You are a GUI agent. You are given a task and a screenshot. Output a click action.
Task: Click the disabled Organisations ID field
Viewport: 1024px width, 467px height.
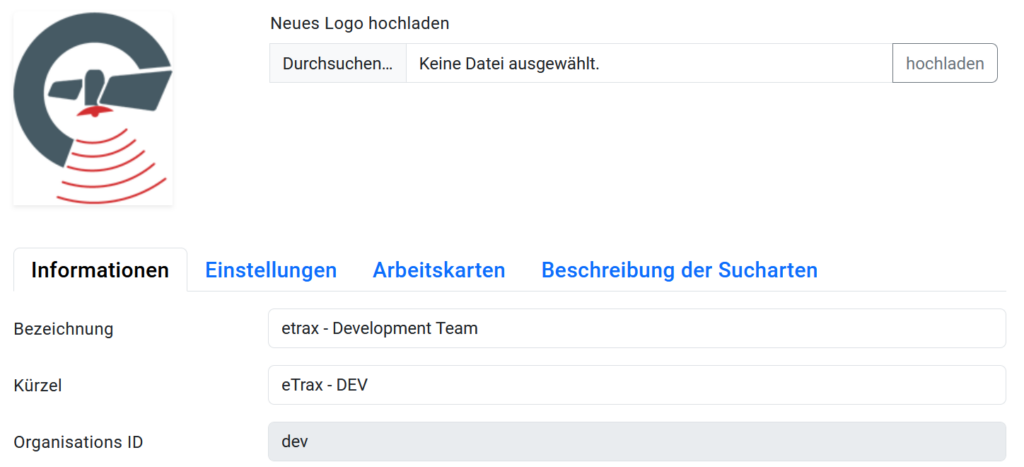pyautogui.click(x=637, y=442)
